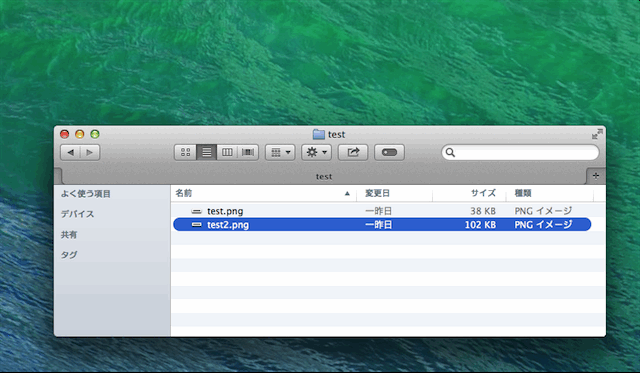Expand the デバイス sidebar section
Image resolution: width=640 pixels, height=373 pixels.
pos(78,214)
